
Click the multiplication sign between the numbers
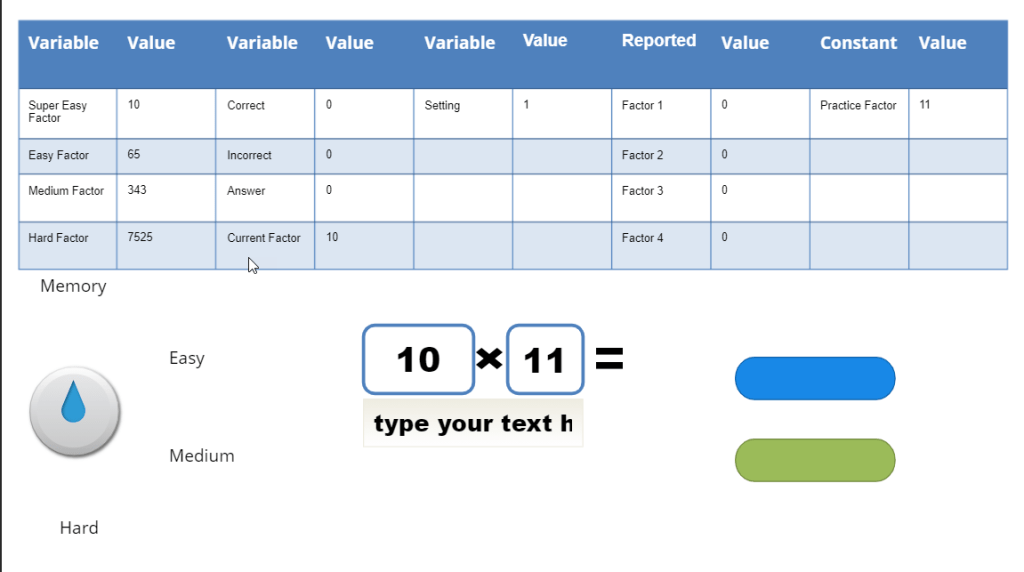489,358
